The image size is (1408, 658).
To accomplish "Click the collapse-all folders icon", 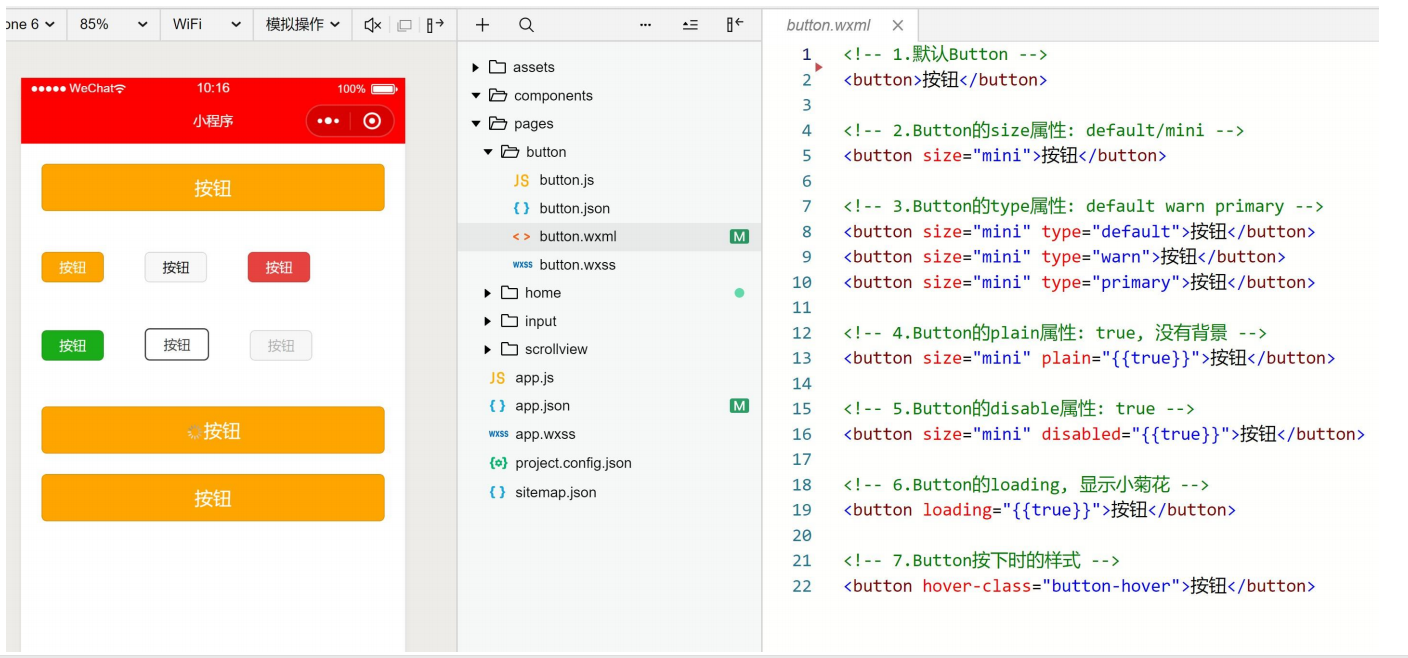I will pos(690,25).
